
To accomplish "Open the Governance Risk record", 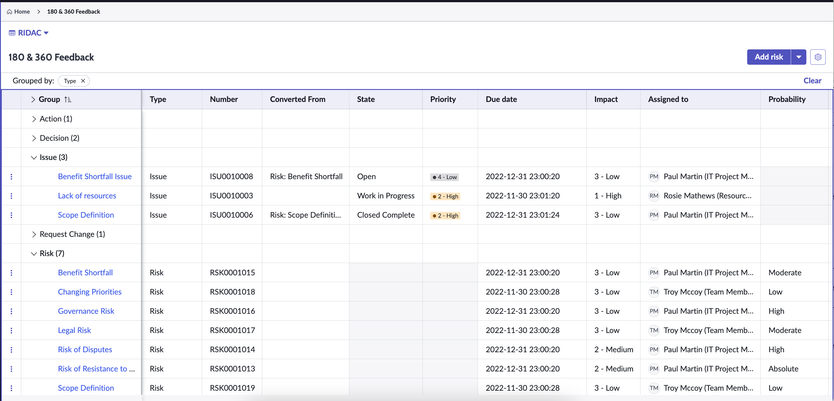I will 86,311.
